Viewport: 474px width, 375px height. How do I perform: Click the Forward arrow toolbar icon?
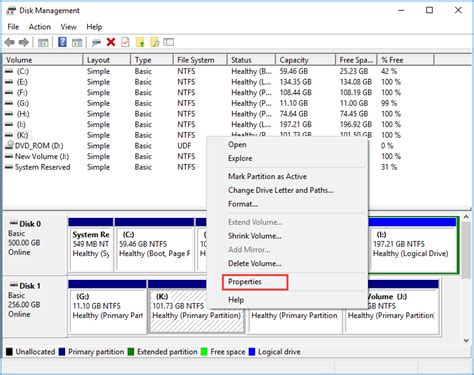24,42
